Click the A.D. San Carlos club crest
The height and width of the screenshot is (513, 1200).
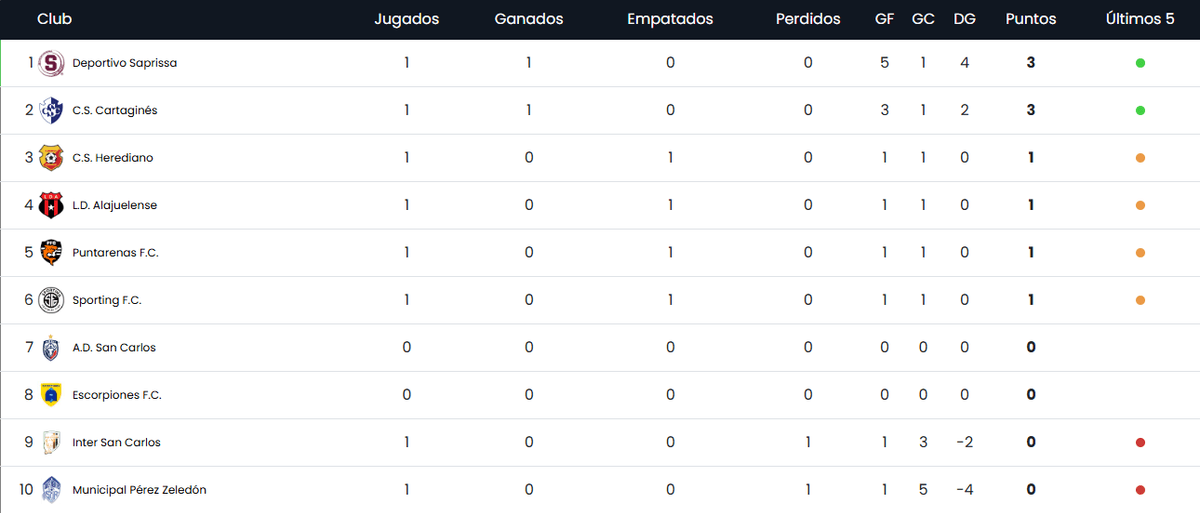(51, 348)
